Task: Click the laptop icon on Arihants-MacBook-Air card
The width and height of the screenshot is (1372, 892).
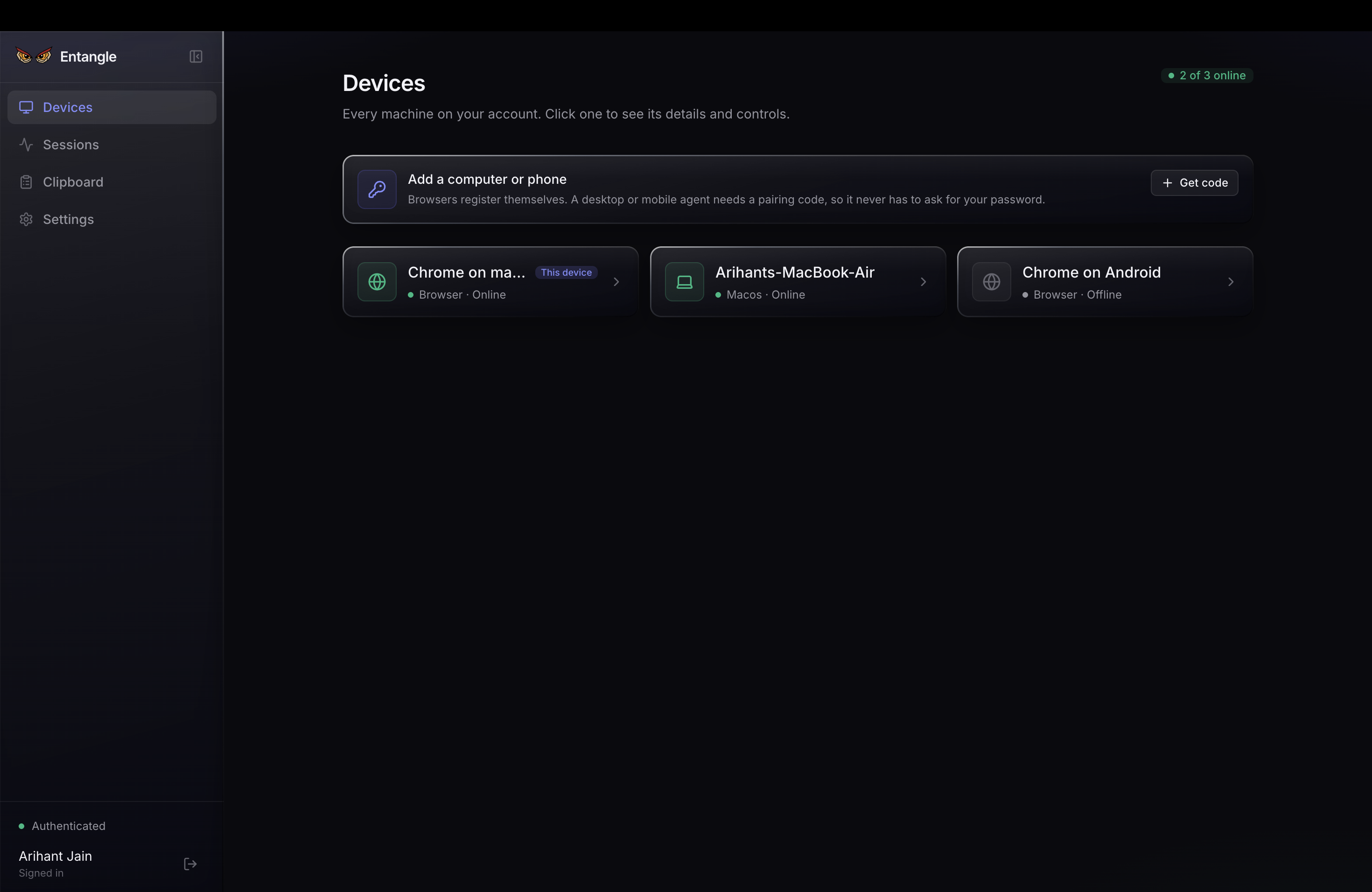Action: point(684,282)
